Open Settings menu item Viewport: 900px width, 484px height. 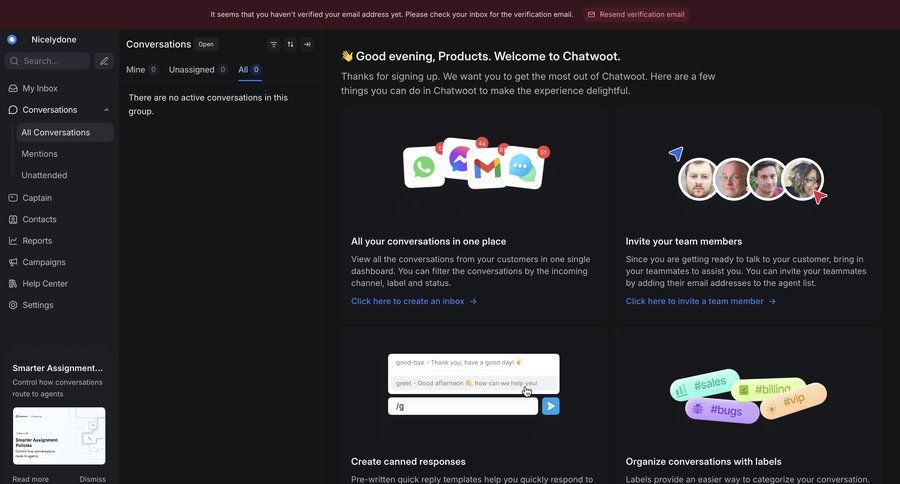(59, 305)
